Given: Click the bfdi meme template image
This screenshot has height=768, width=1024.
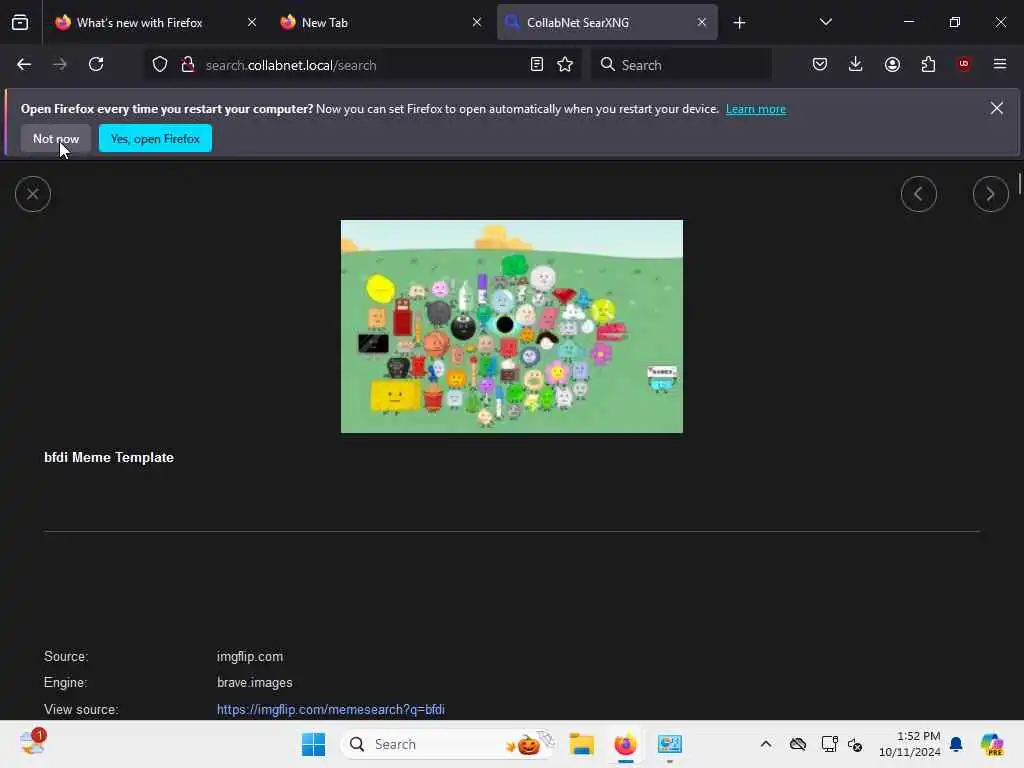Looking at the screenshot, I should coord(512,327).
